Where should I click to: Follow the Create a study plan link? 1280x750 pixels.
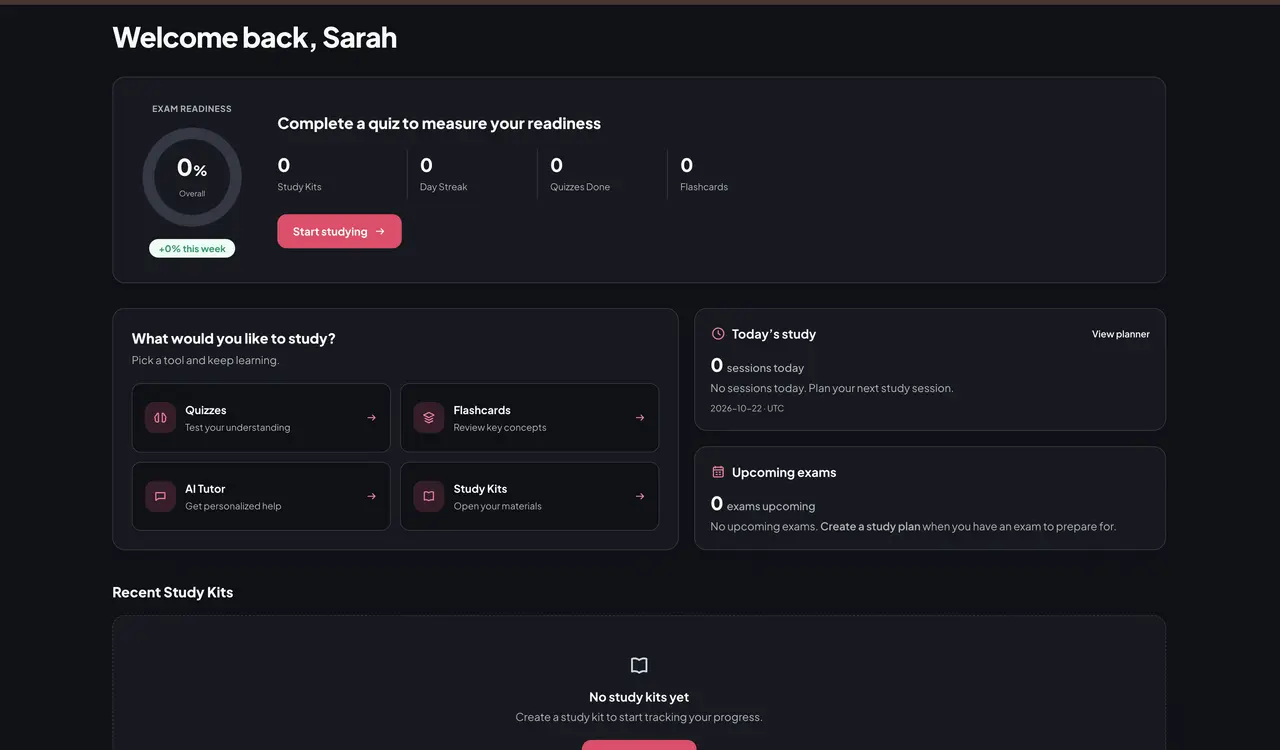pyautogui.click(x=870, y=526)
